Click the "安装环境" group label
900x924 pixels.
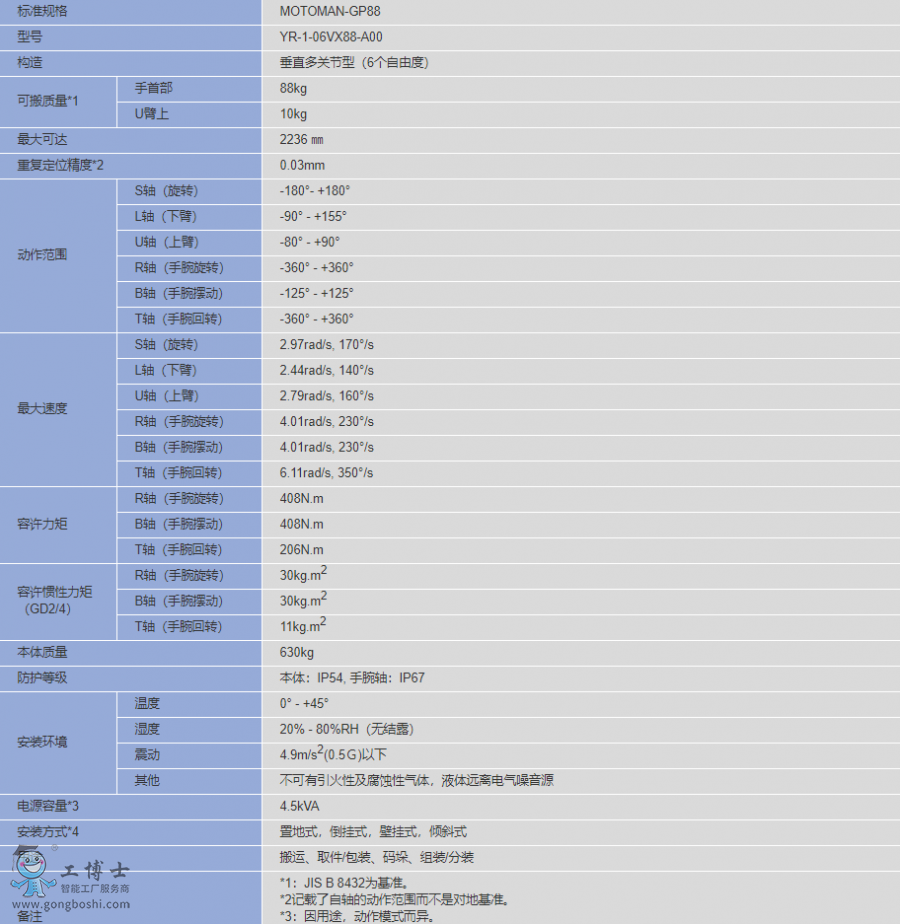coord(42,742)
